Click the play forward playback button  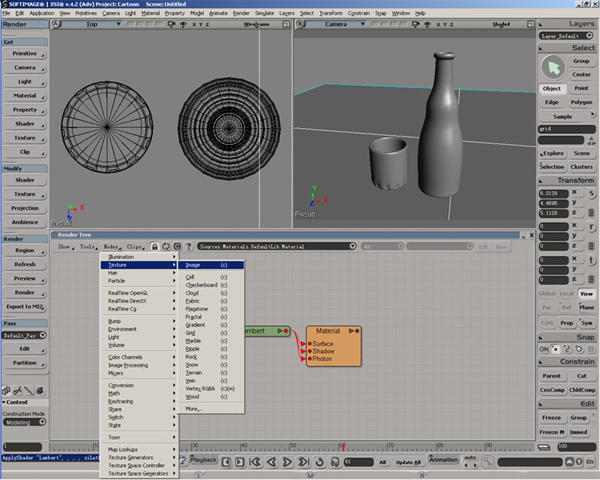tap(287, 462)
